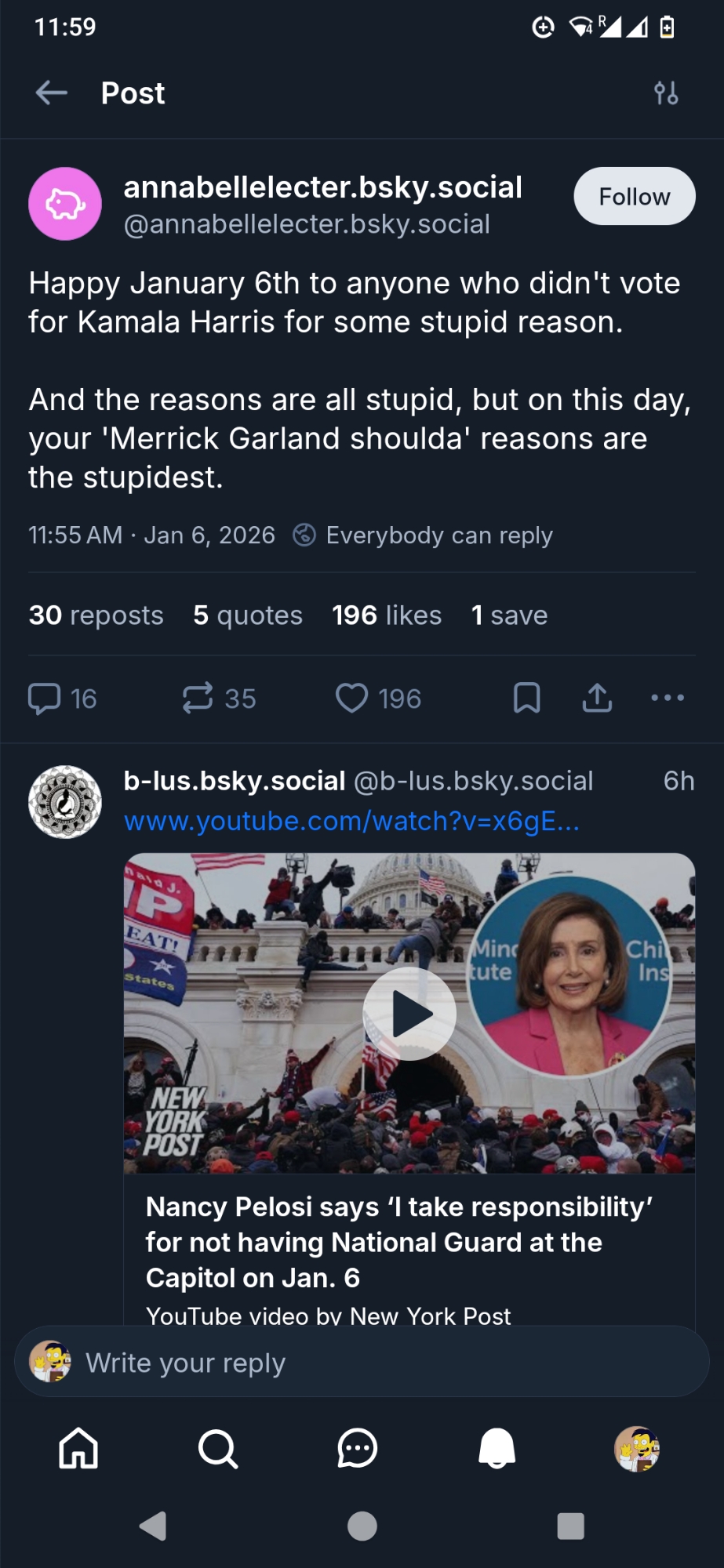View list of 30 reposts
This screenshot has width=724, height=1568.
click(96, 615)
